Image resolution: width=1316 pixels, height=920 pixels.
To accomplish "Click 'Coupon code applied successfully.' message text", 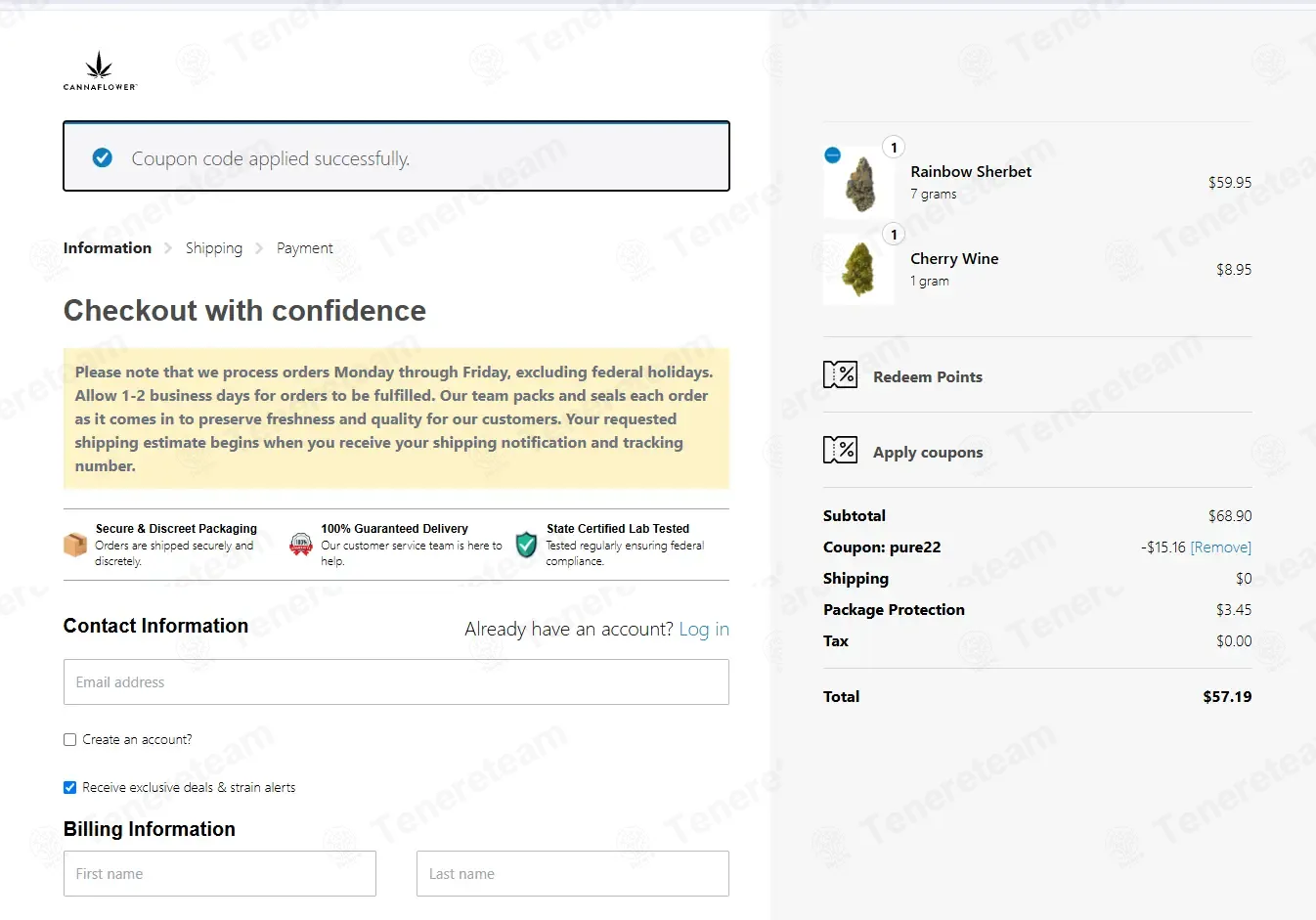I will [x=271, y=158].
